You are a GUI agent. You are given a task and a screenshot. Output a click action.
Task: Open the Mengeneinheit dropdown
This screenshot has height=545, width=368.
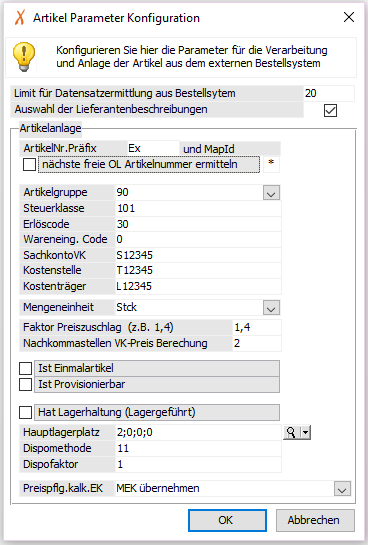pos(271,308)
